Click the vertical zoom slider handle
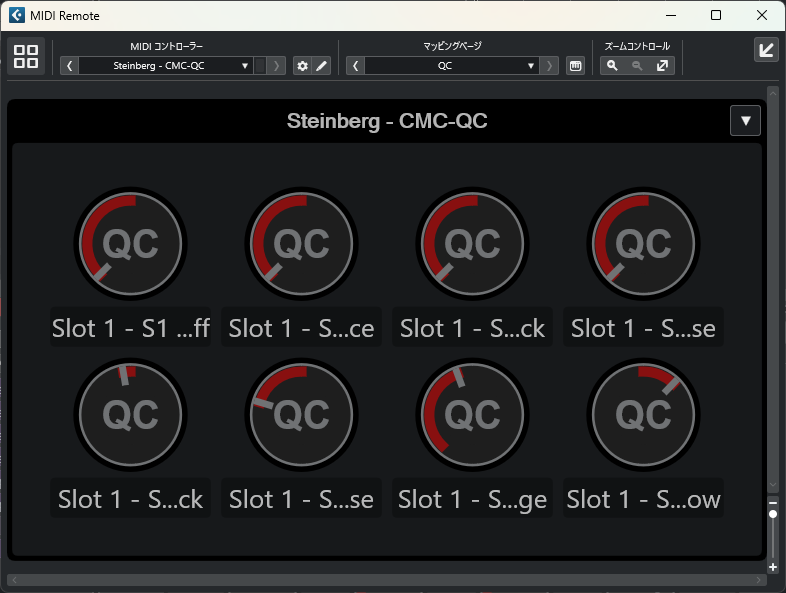This screenshot has height=593, width=786. (772, 514)
